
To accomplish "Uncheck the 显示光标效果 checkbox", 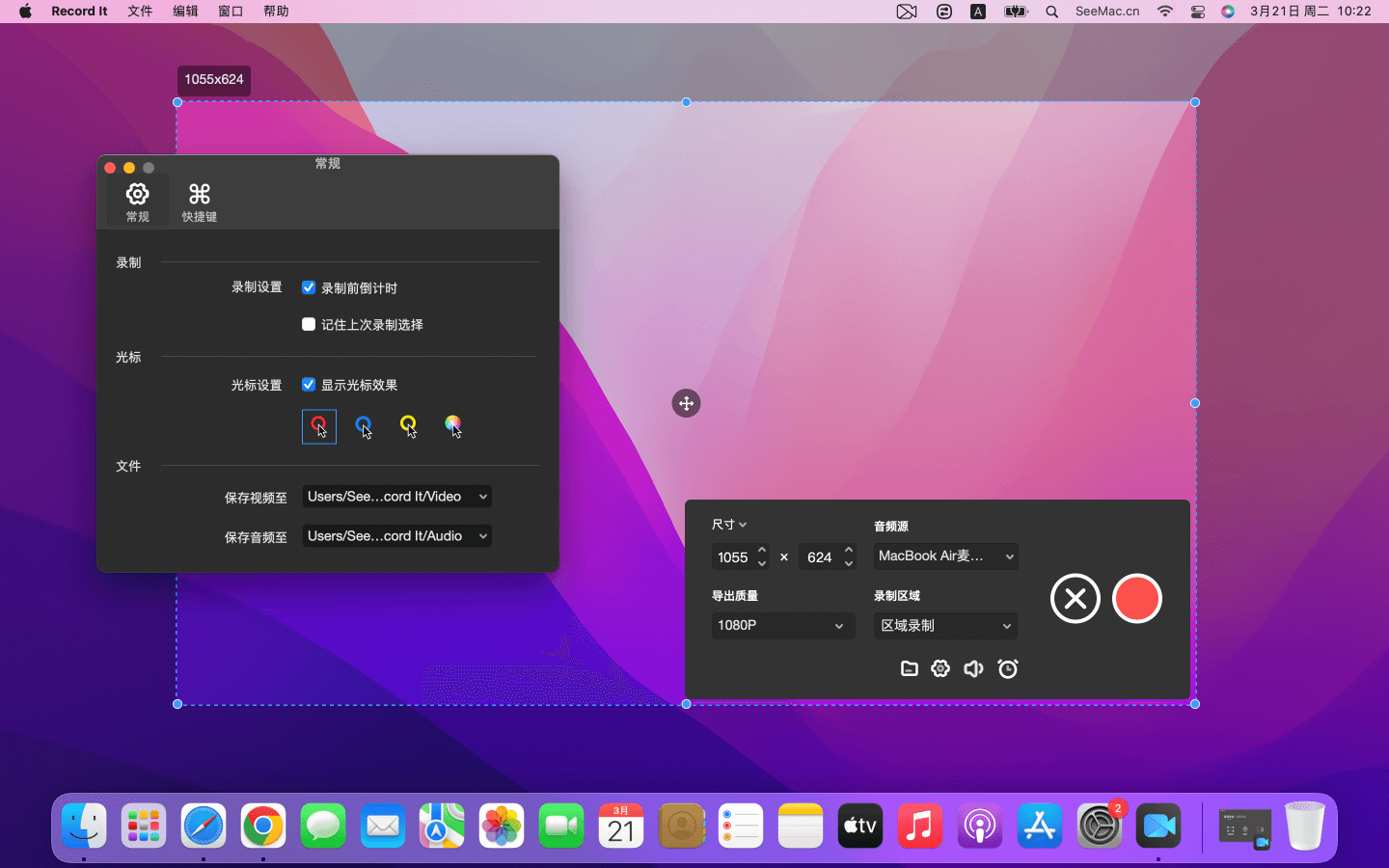I will pos(309,384).
